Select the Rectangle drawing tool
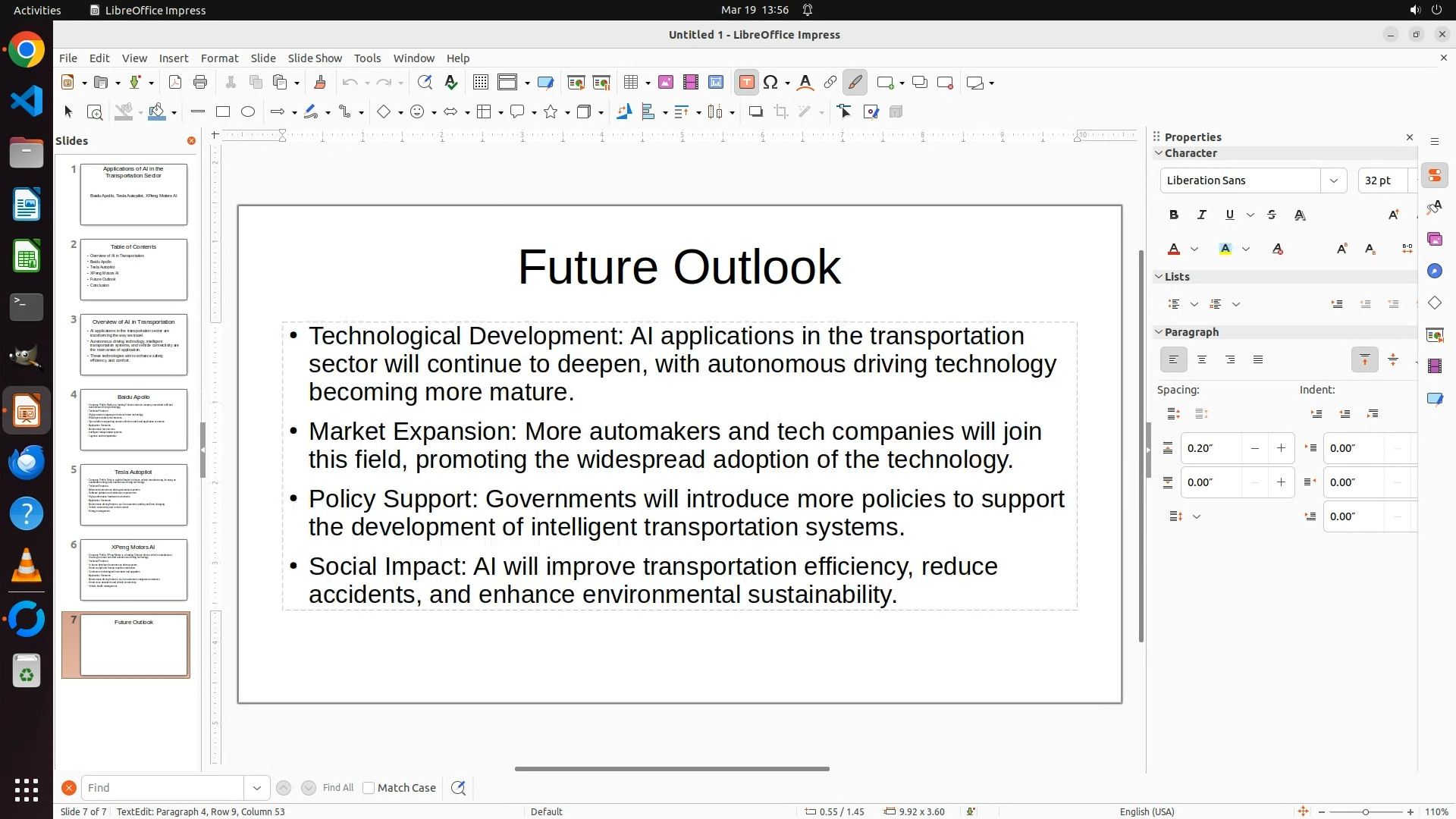The image size is (1456, 819). coord(223,112)
